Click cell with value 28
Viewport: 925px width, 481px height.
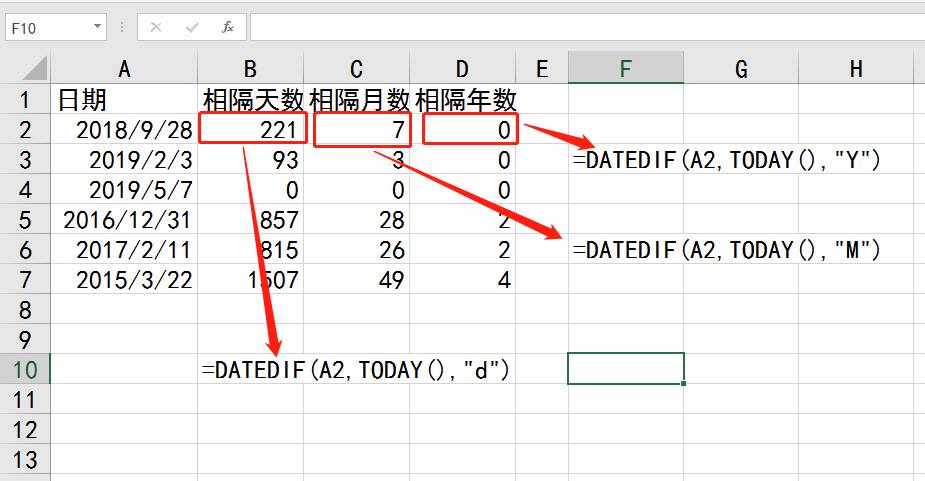point(356,220)
